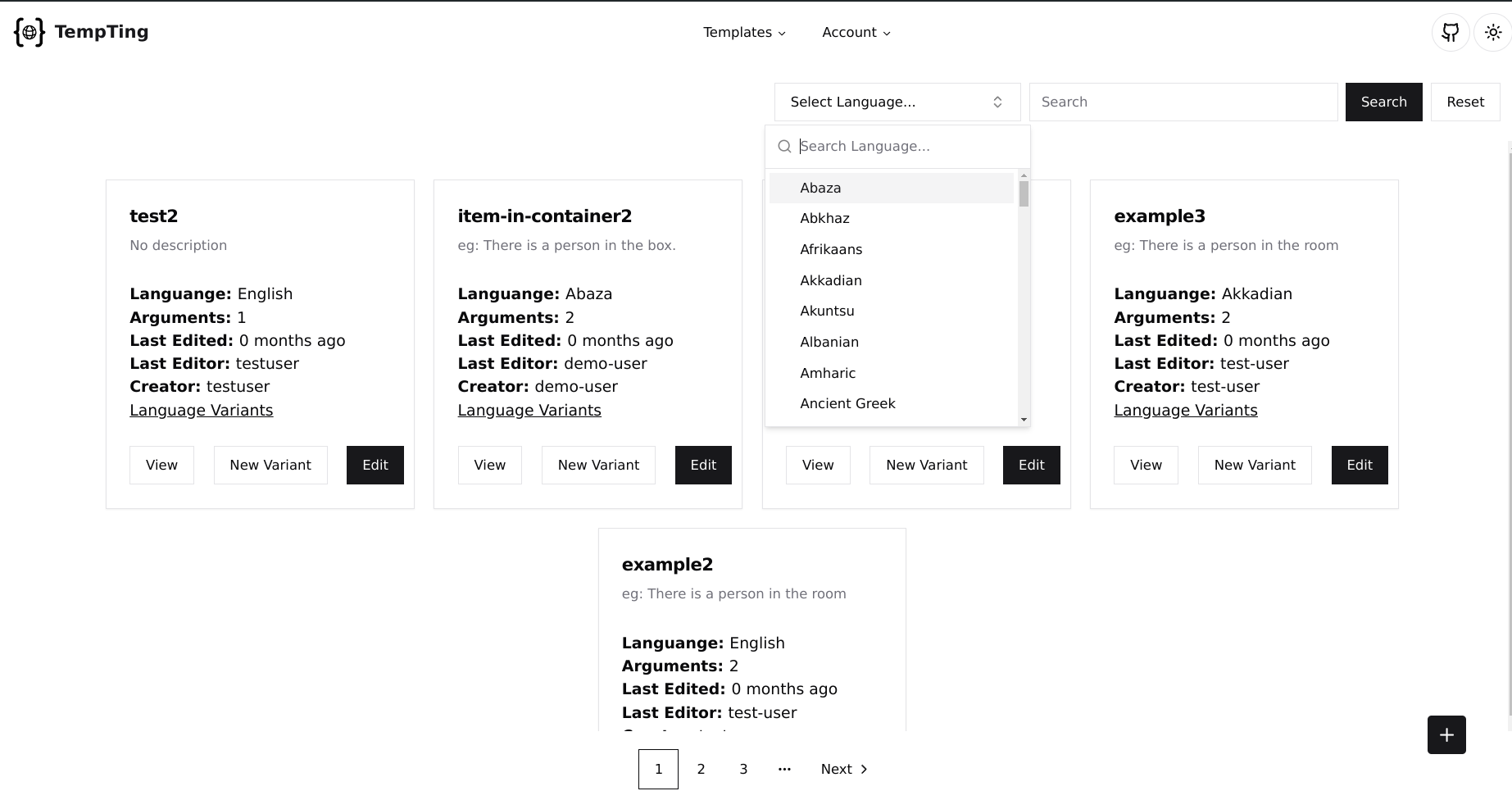The image size is (1512, 800).
Task: Open Language Variants link for test2
Action: pos(202,410)
